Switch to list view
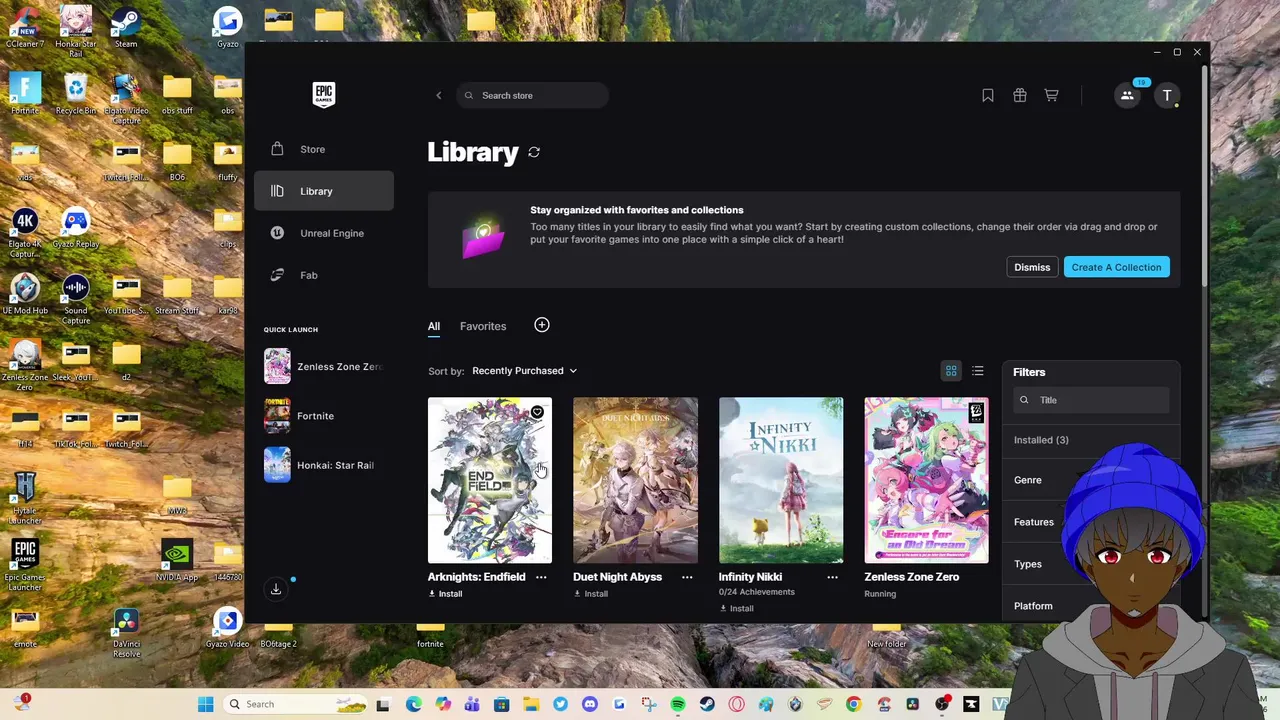The image size is (1280, 720). pyautogui.click(x=978, y=371)
